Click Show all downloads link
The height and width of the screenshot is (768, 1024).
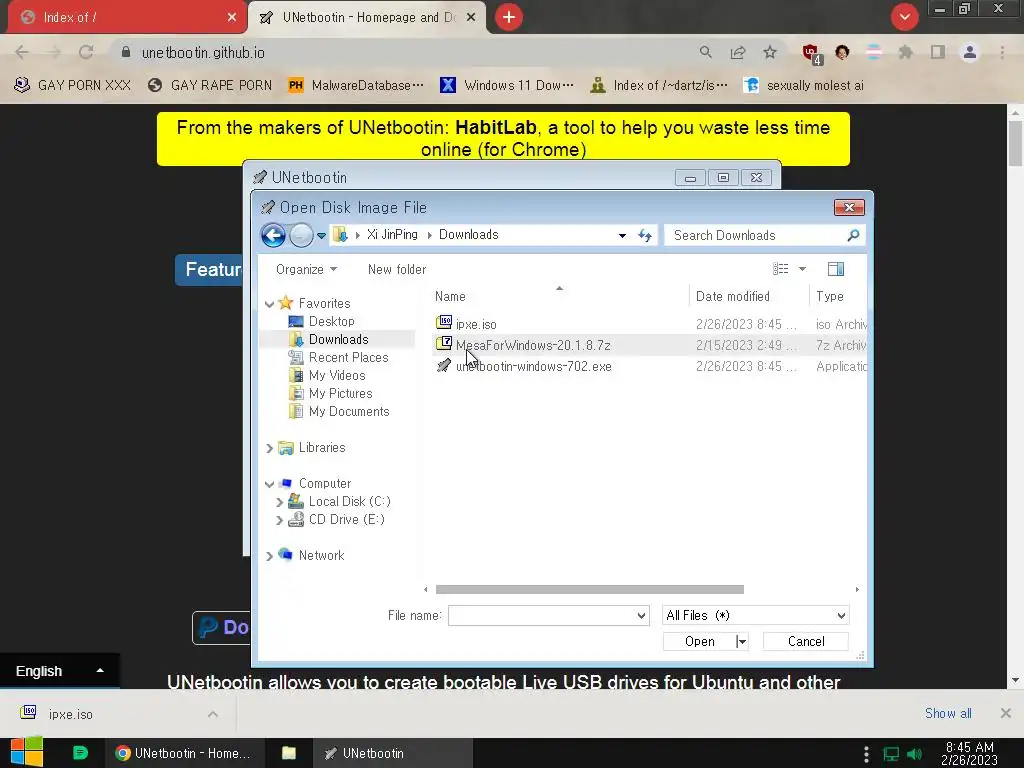tap(948, 713)
